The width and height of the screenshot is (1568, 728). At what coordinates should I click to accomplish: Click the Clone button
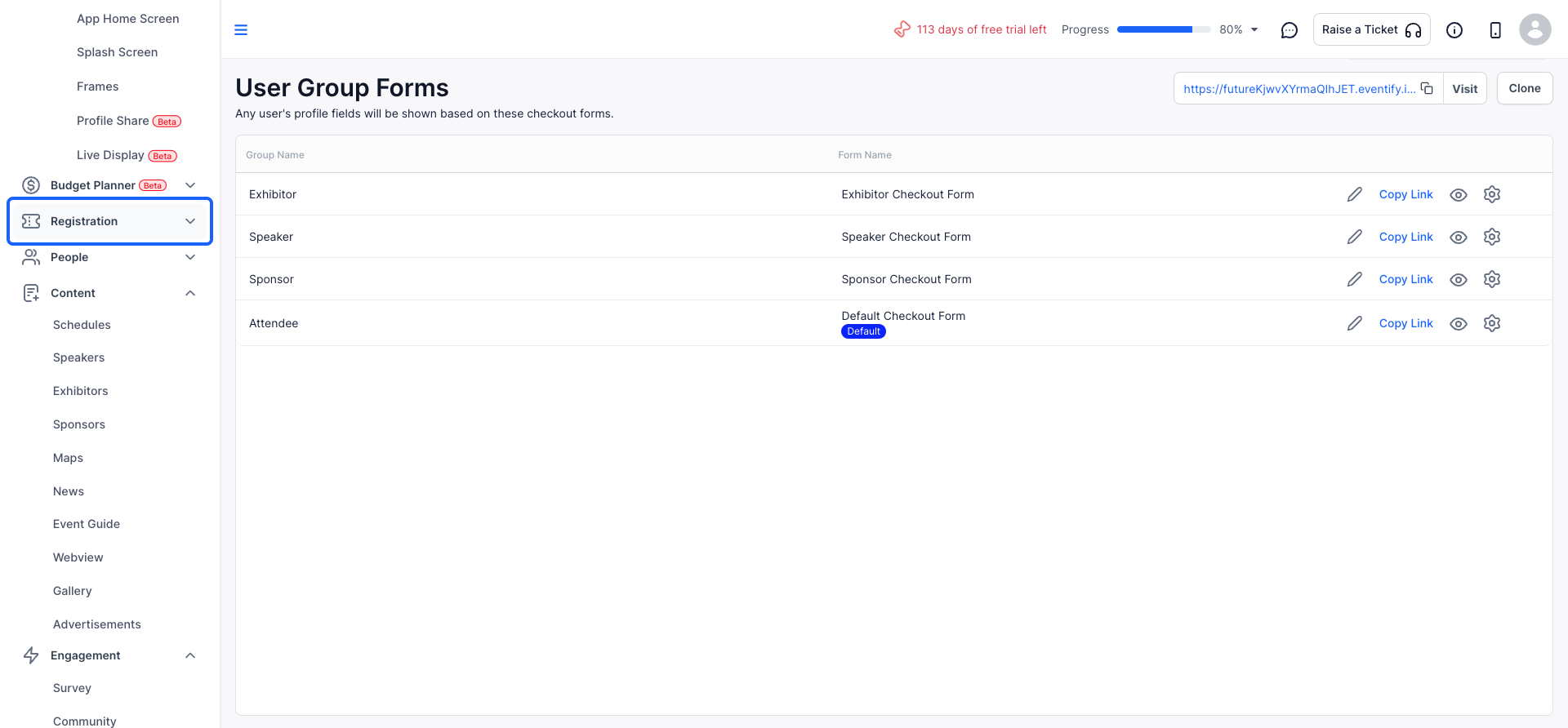coord(1525,88)
